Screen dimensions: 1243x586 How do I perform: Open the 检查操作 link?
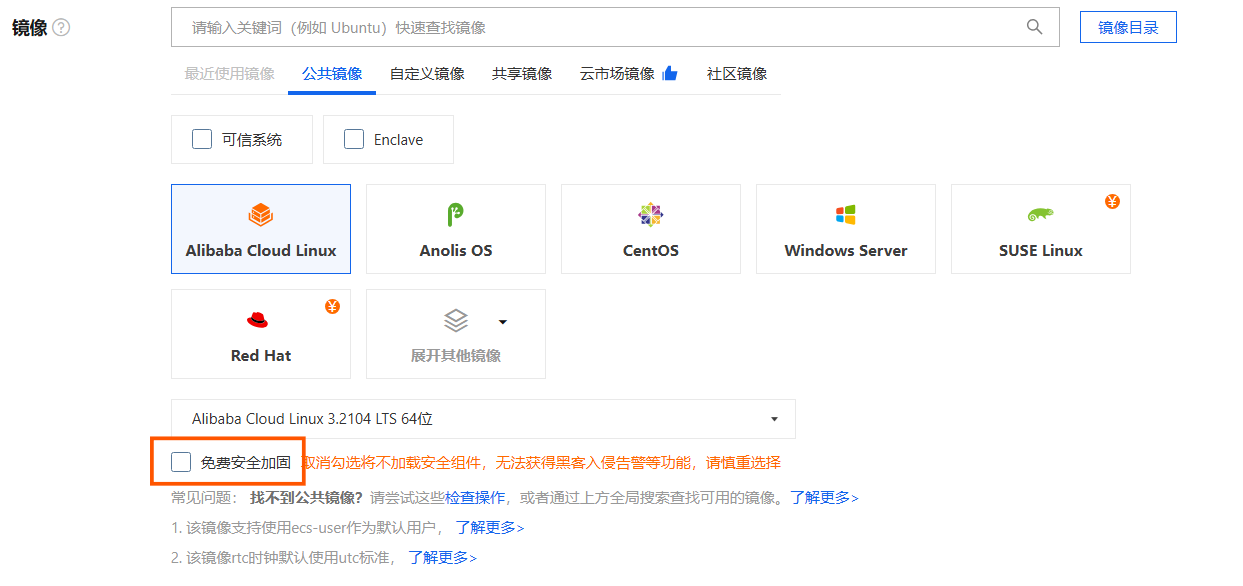coord(475,497)
